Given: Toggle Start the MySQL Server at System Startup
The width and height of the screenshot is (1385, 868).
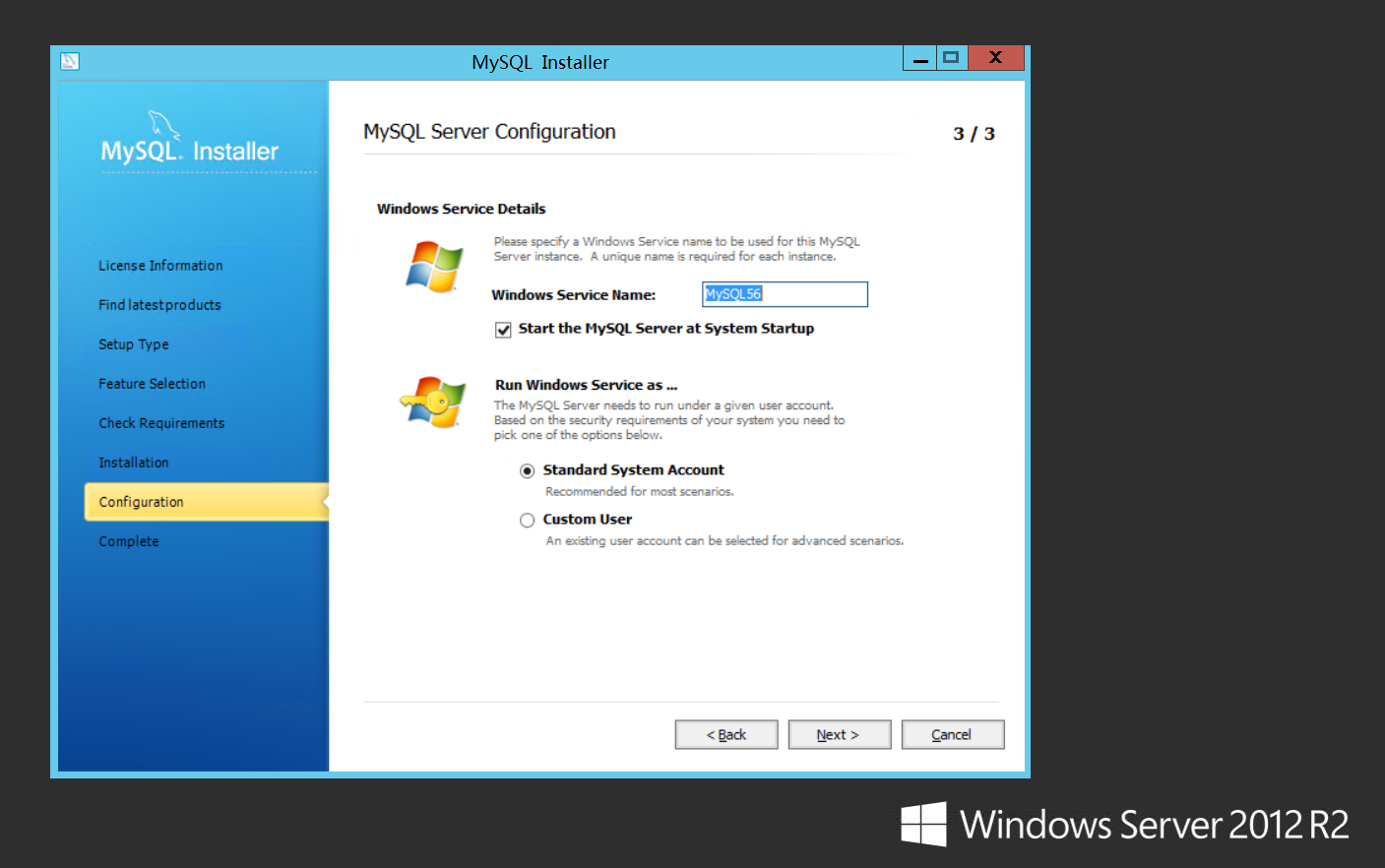Looking at the screenshot, I should tap(503, 330).
